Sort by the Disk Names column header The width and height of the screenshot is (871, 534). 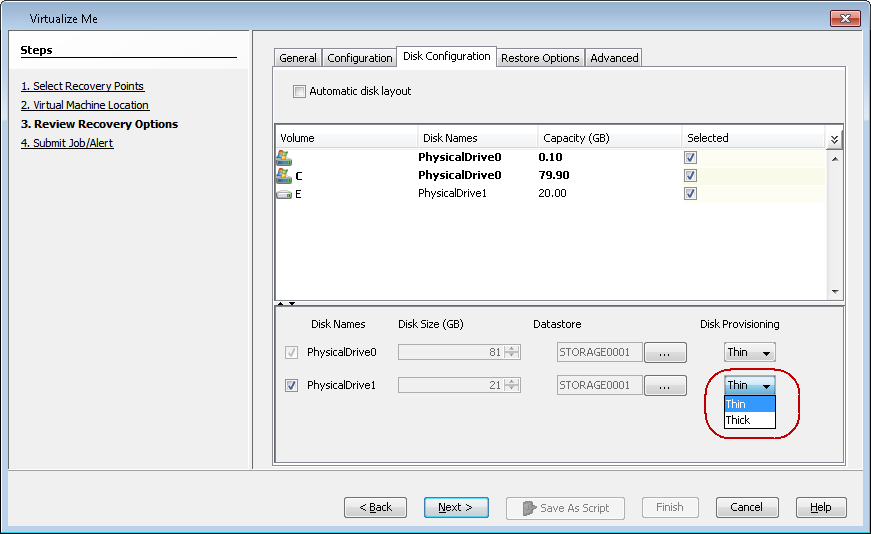tap(478, 138)
